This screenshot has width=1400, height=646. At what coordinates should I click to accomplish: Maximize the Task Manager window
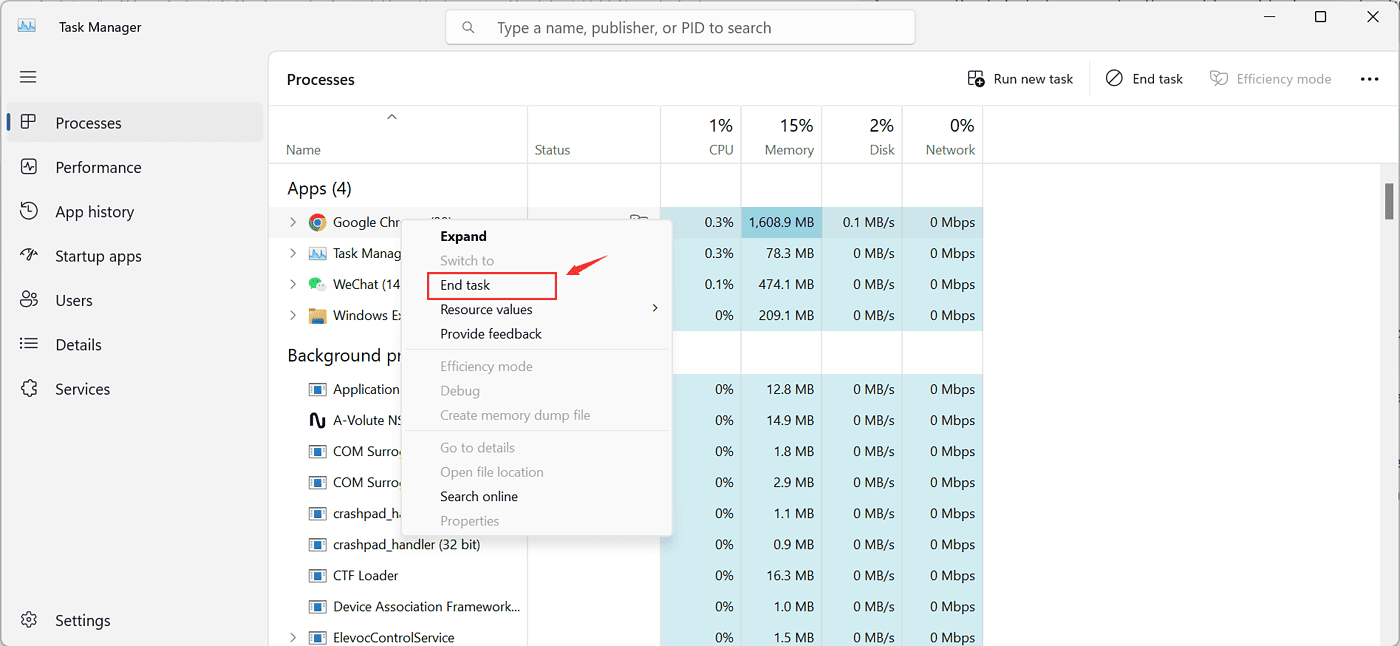click(x=1320, y=17)
